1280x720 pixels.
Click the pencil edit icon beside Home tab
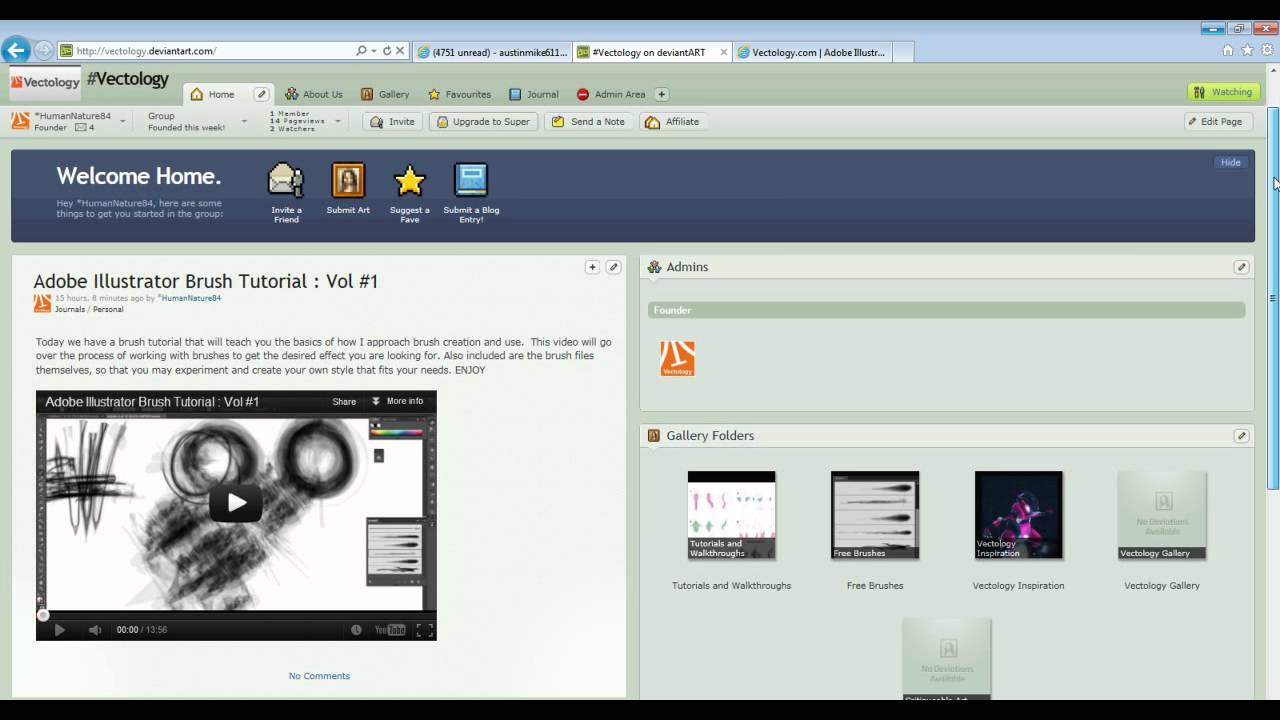[x=261, y=94]
